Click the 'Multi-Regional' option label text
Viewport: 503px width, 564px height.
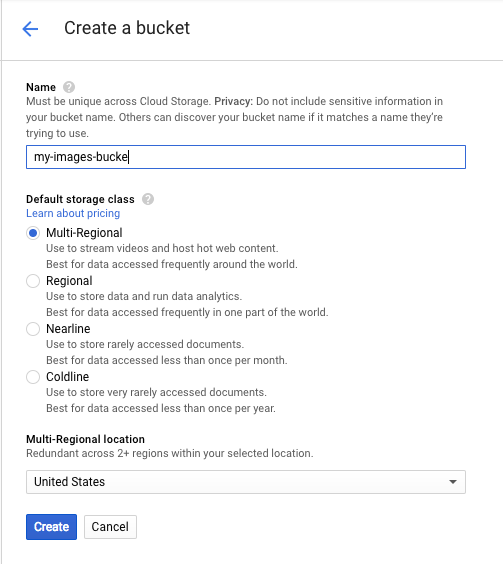click(x=84, y=233)
